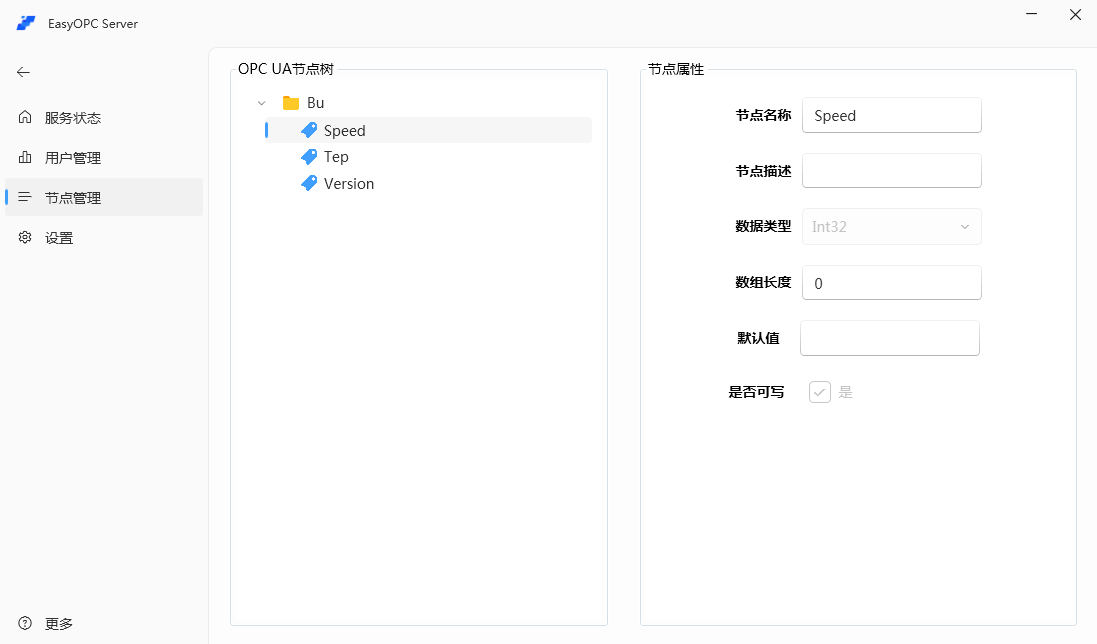The height and width of the screenshot is (644, 1097).
Task: Click the 服务状态 home icon
Action: [x=25, y=117]
